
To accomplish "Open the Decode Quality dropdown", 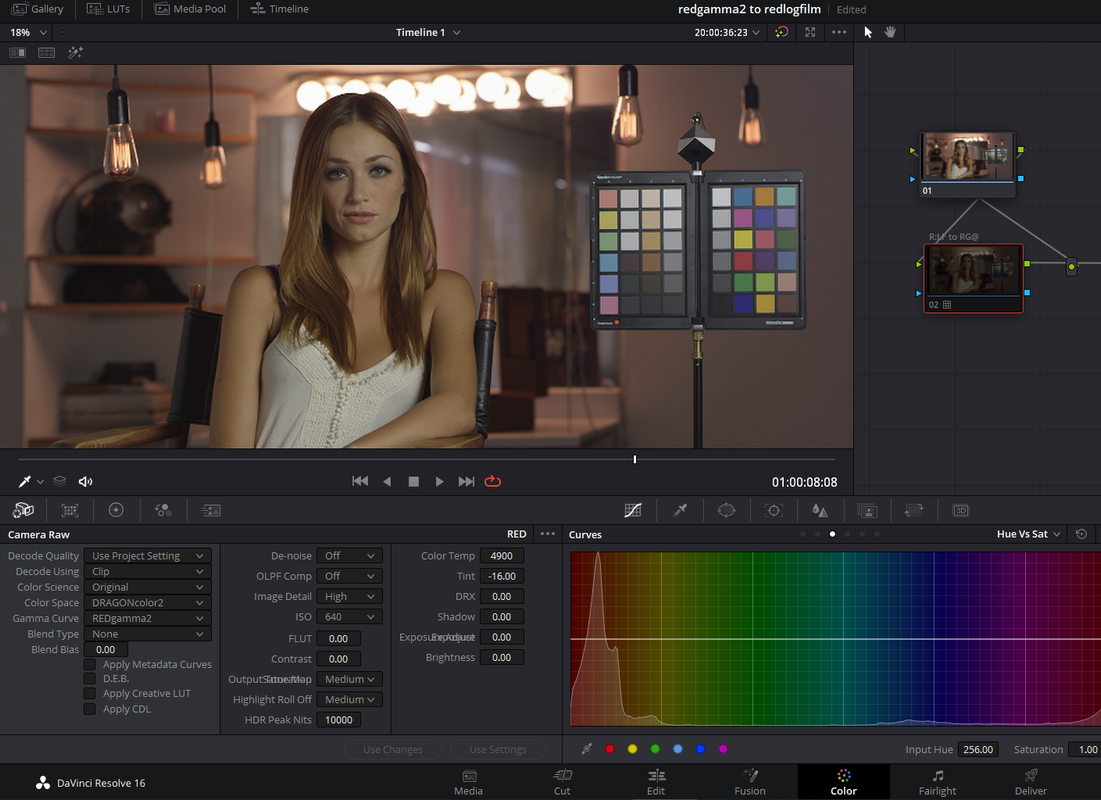I will (x=147, y=556).
